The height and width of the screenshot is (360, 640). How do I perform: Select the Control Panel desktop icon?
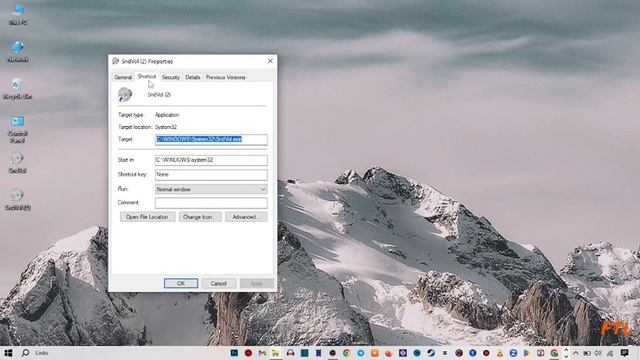click(18, 129)
